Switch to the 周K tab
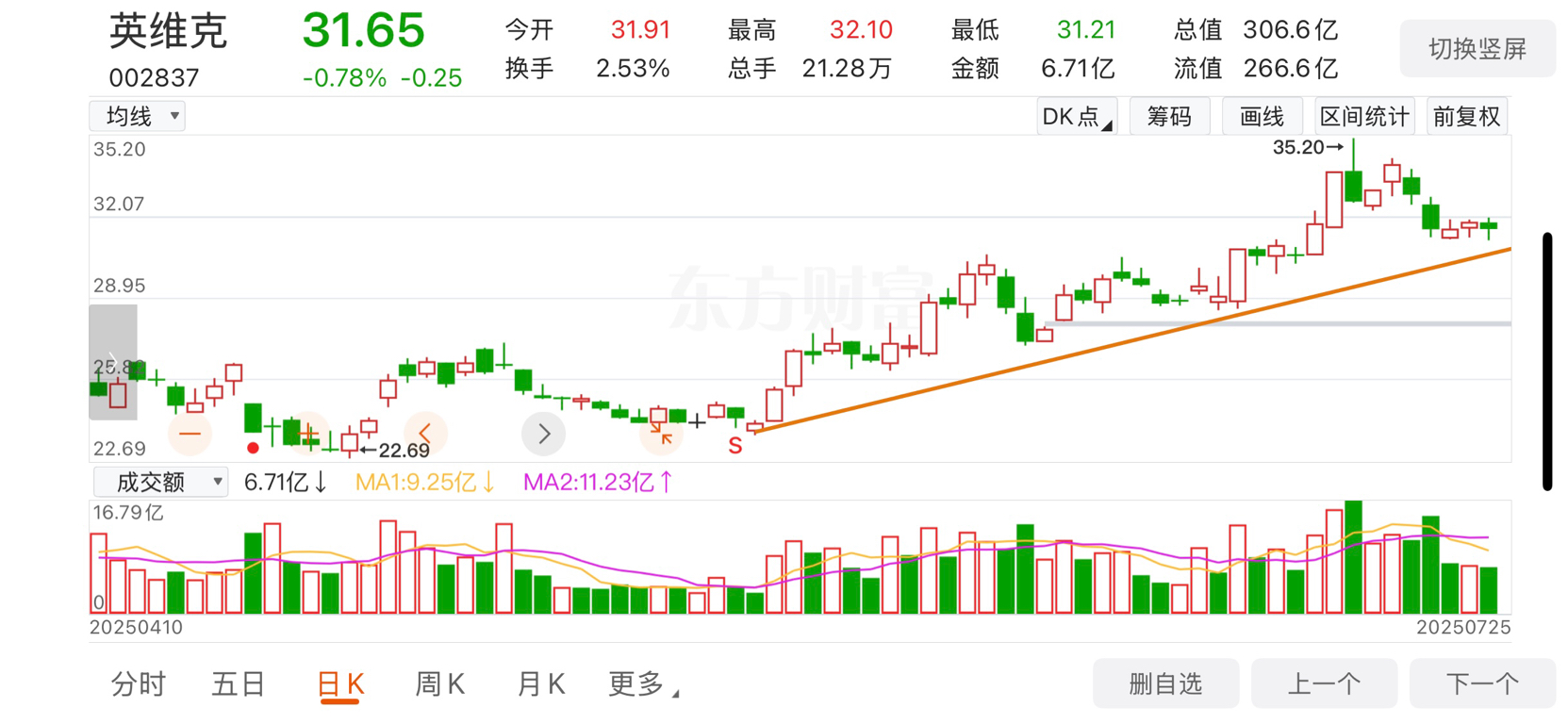 click(x=440, y=684)
